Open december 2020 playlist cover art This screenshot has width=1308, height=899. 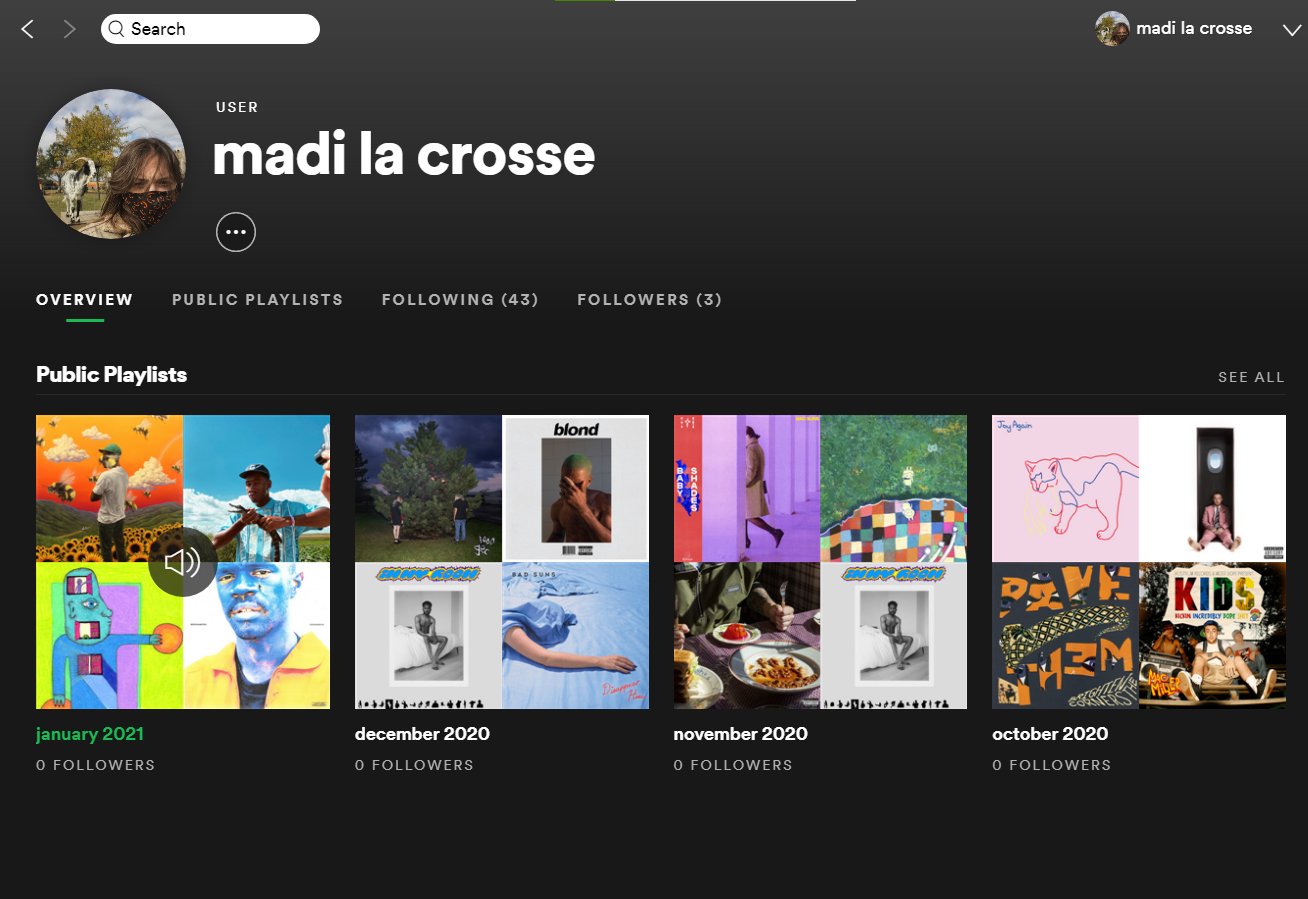click(502, 562)
